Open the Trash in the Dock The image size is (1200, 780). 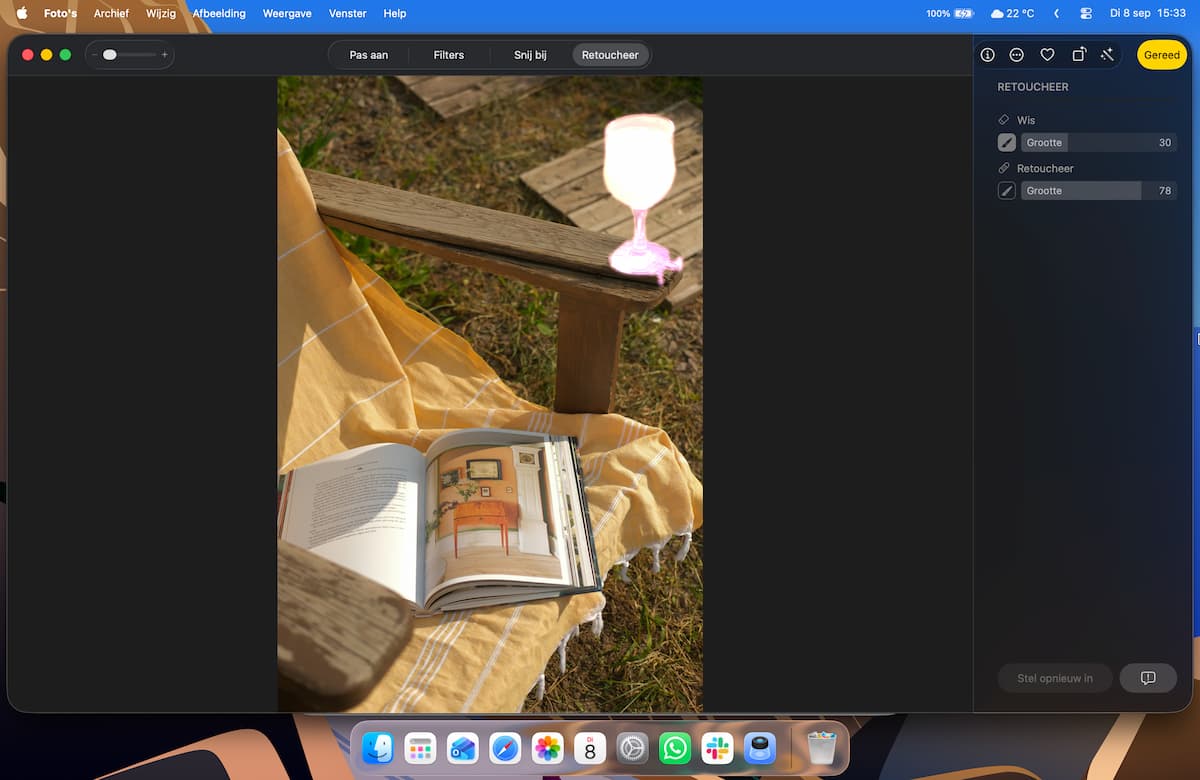(x=821, y=748)
